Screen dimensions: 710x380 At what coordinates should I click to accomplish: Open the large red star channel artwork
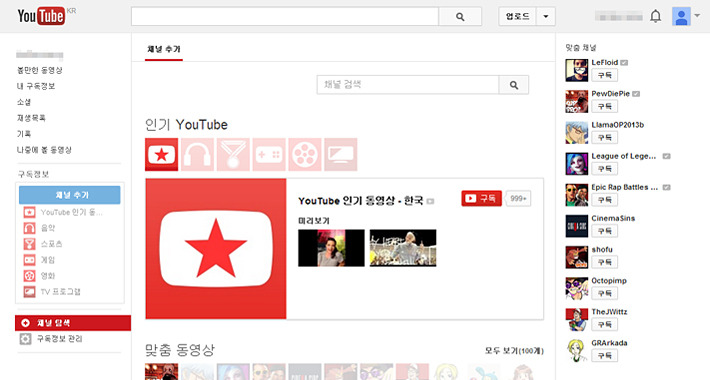pos(216,249)
